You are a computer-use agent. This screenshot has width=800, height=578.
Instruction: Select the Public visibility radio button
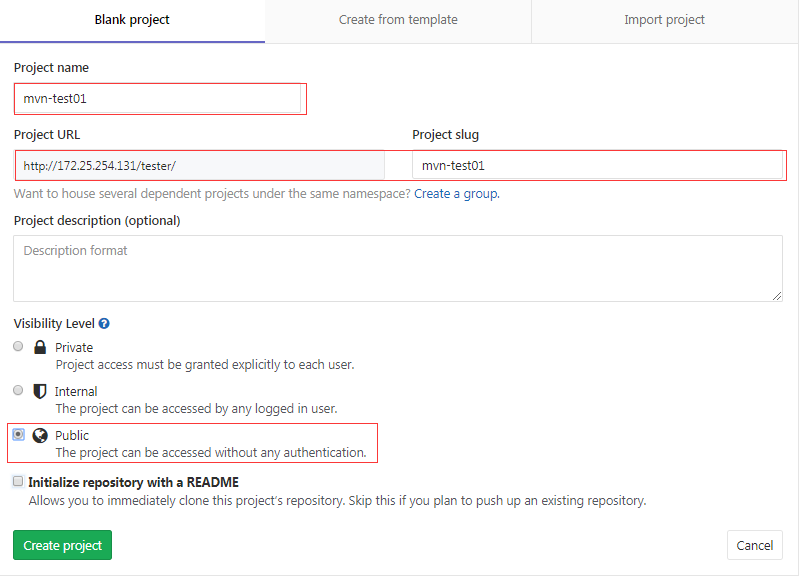coord(18,434)
